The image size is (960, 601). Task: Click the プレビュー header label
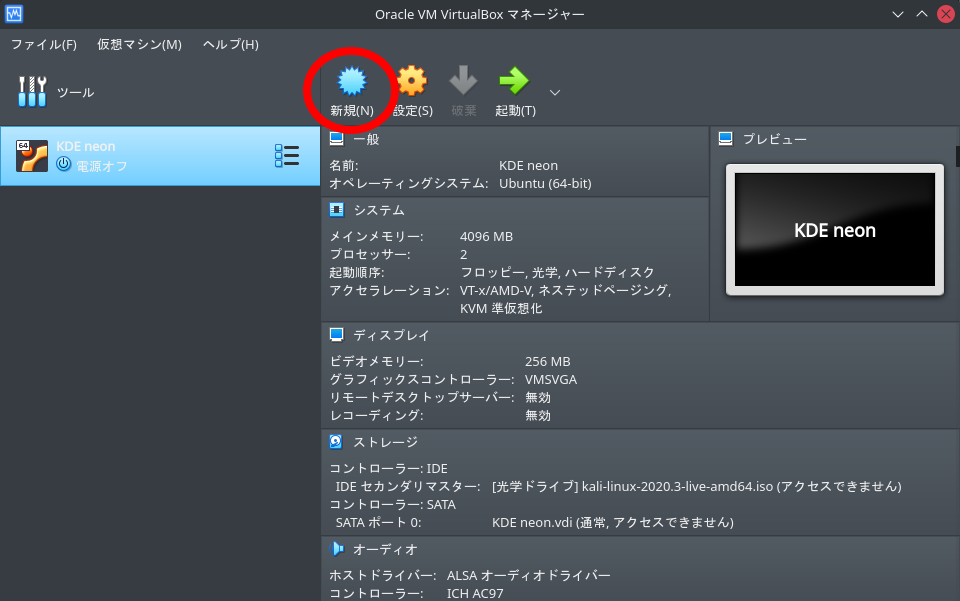774,140
